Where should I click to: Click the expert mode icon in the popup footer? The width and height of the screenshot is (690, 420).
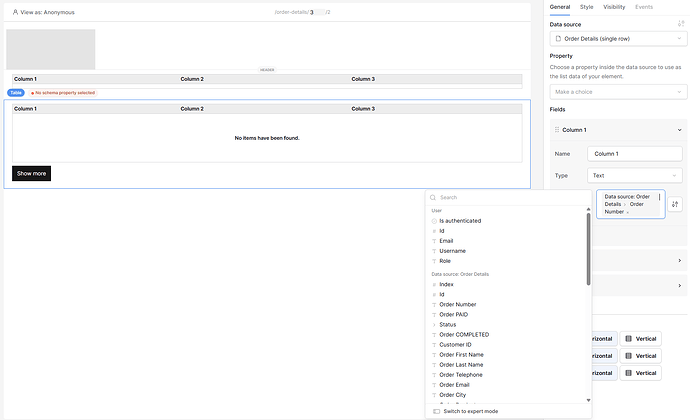pos(437,411)
